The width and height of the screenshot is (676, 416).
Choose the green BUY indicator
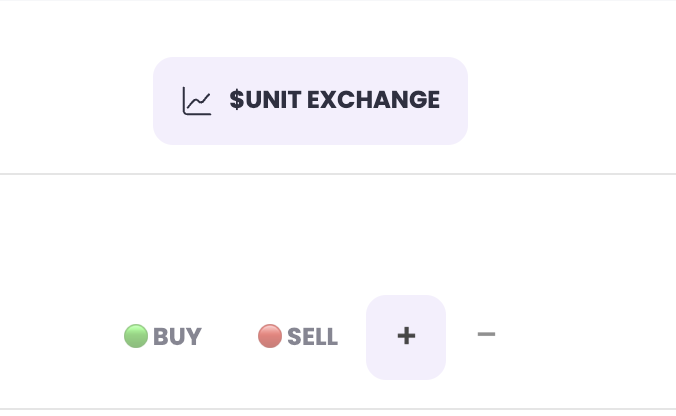click(x=136, y=336)
